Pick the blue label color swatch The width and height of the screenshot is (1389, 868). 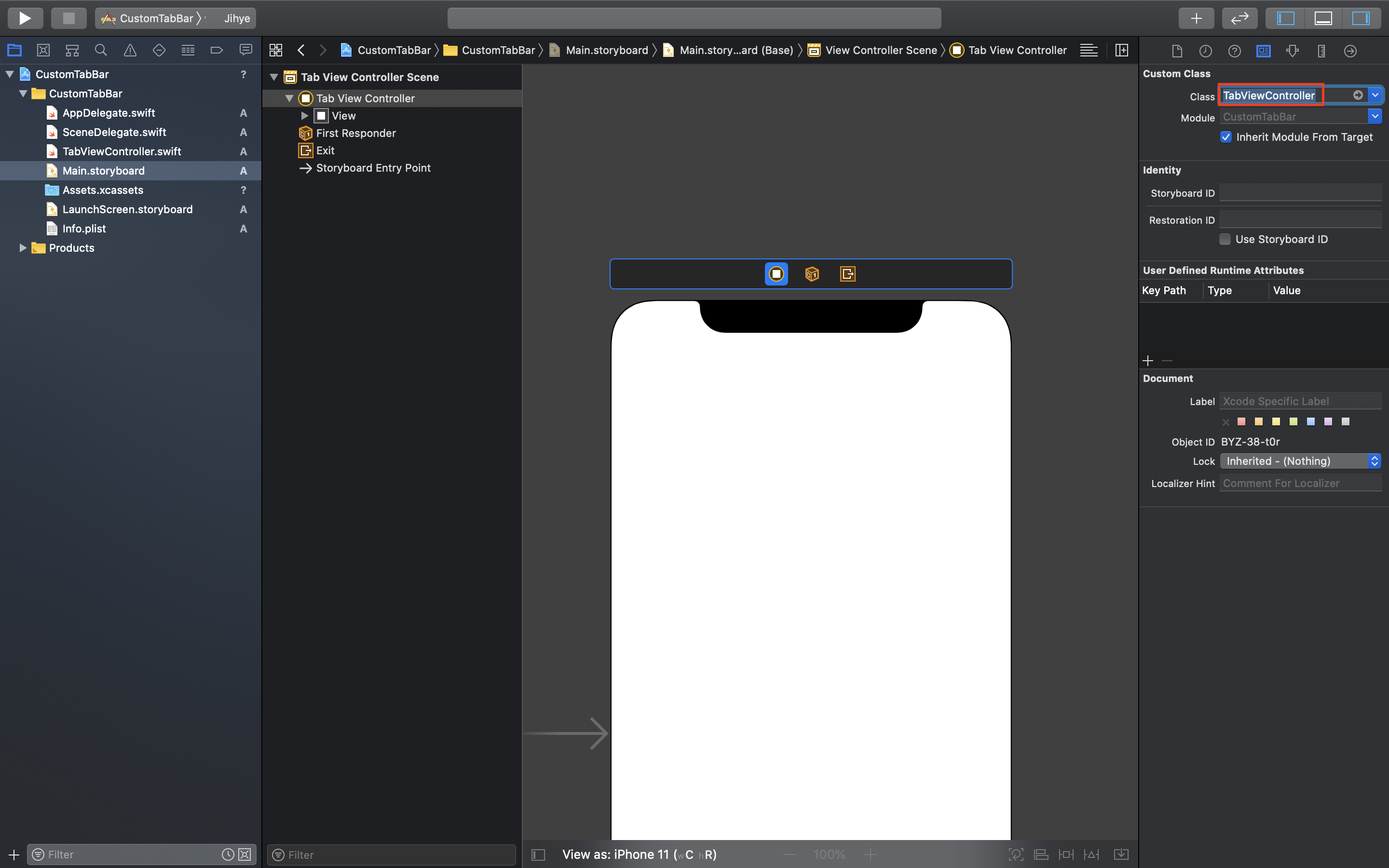coord(1311,421)
